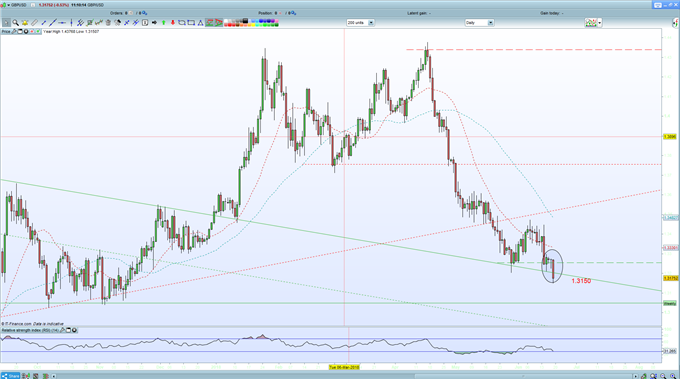The height and width of the screenshot is (379, 680).
Task: Click the Latent gain label
Action: click(x=418, y=13)
